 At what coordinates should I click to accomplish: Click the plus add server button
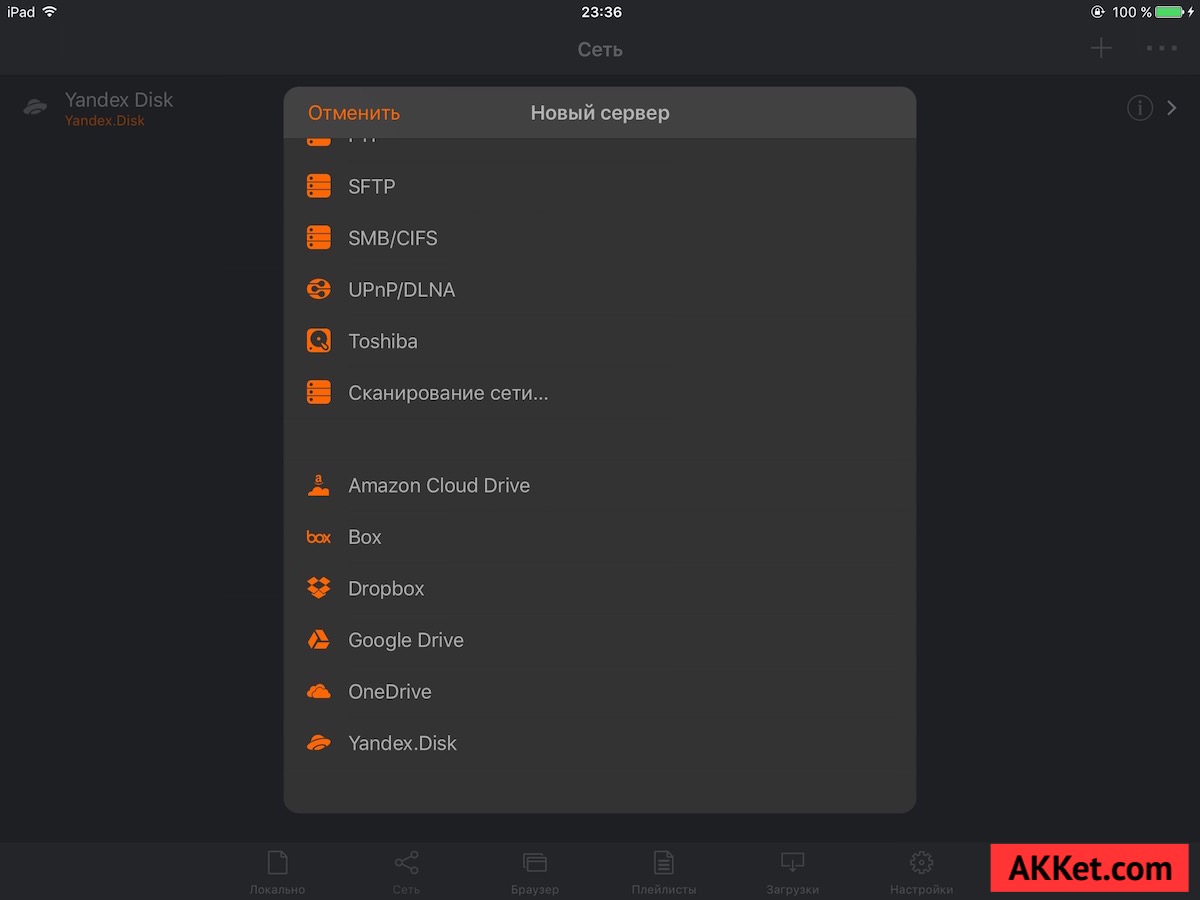coord(1101,48)
